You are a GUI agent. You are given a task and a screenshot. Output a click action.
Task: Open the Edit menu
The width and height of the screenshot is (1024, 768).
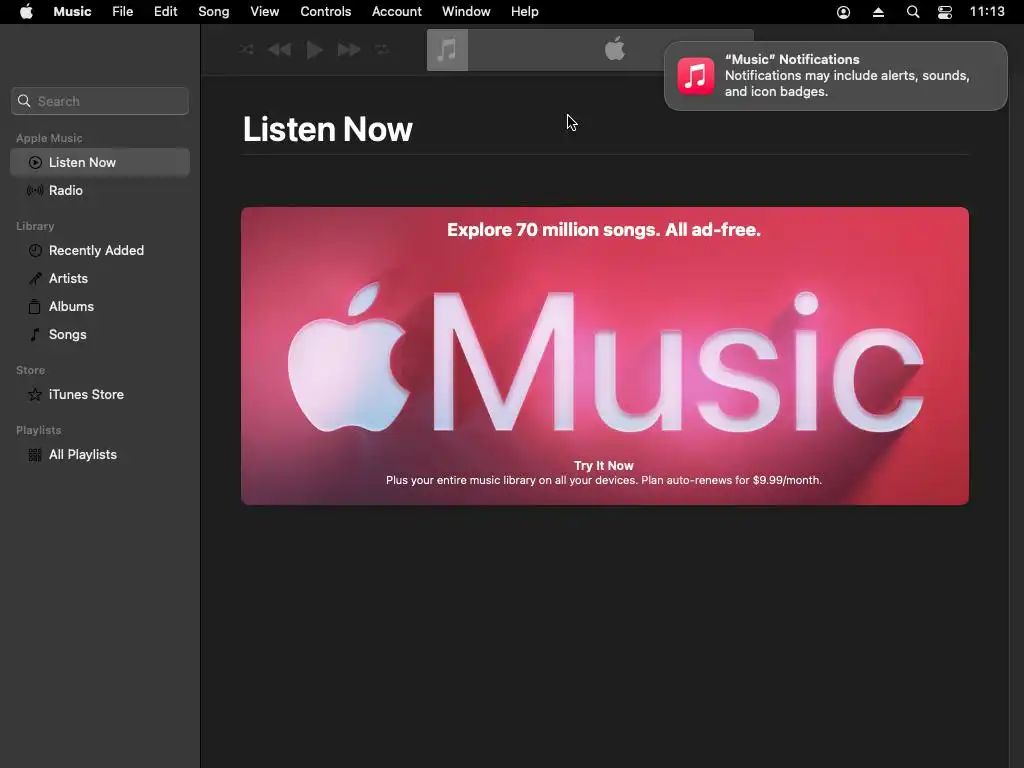tap(166, 12)
